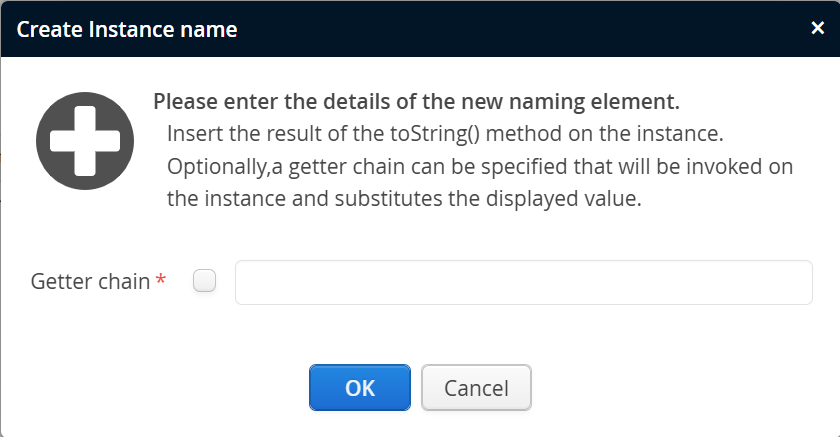Image resolution: width=840 pixels, height=437 pixels.
Task: Click the 'Optionally,a getter chain' sentence line
Action: click(480, 166)
